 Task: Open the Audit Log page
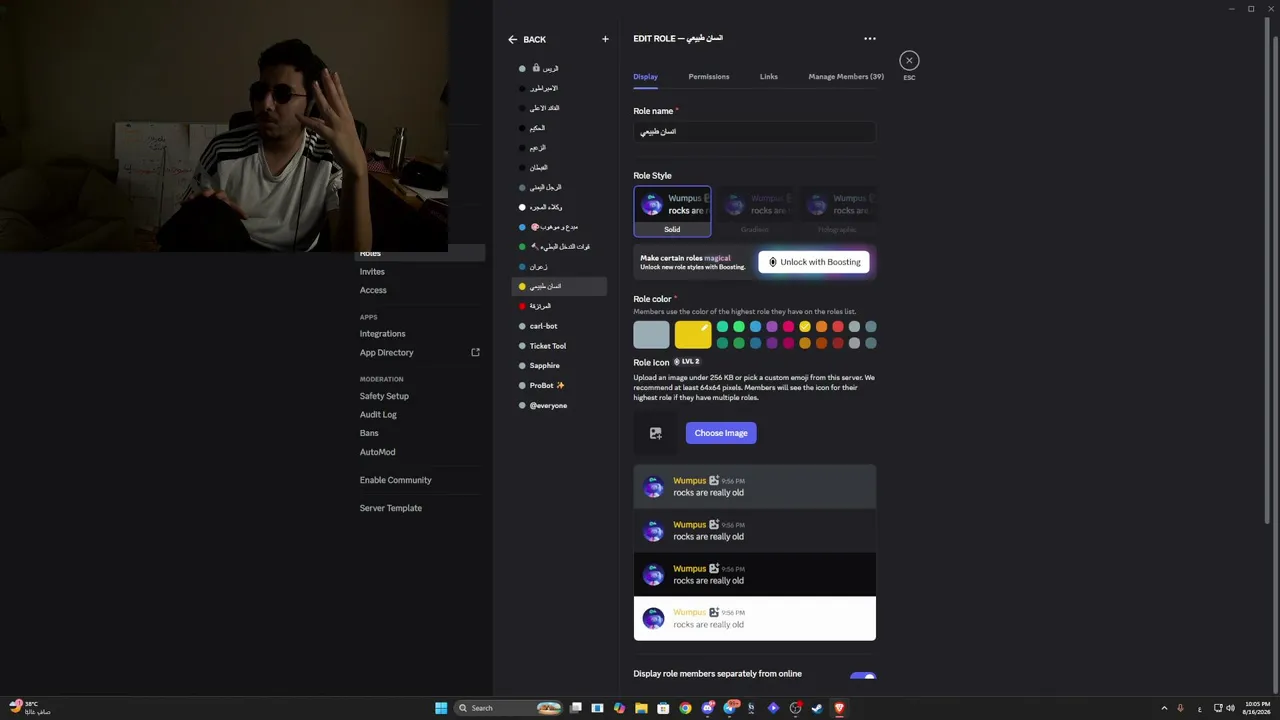(x=378, y=415)
